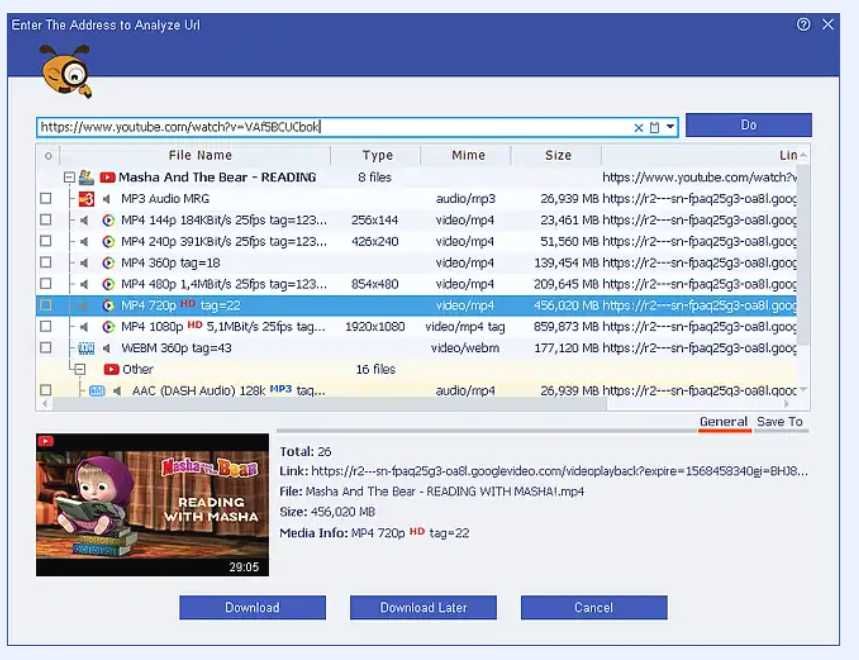
Task: Click the speaker icon in MP3 Audio MRG row
Action: 107,199
